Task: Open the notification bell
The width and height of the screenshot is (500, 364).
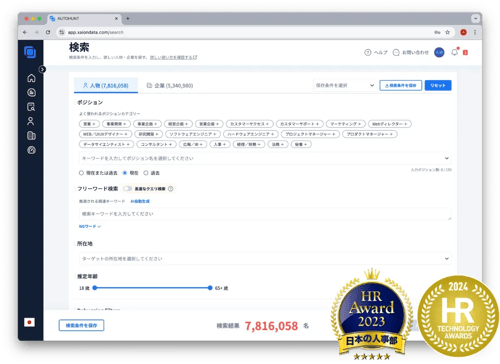Action: tap(454, 52)
